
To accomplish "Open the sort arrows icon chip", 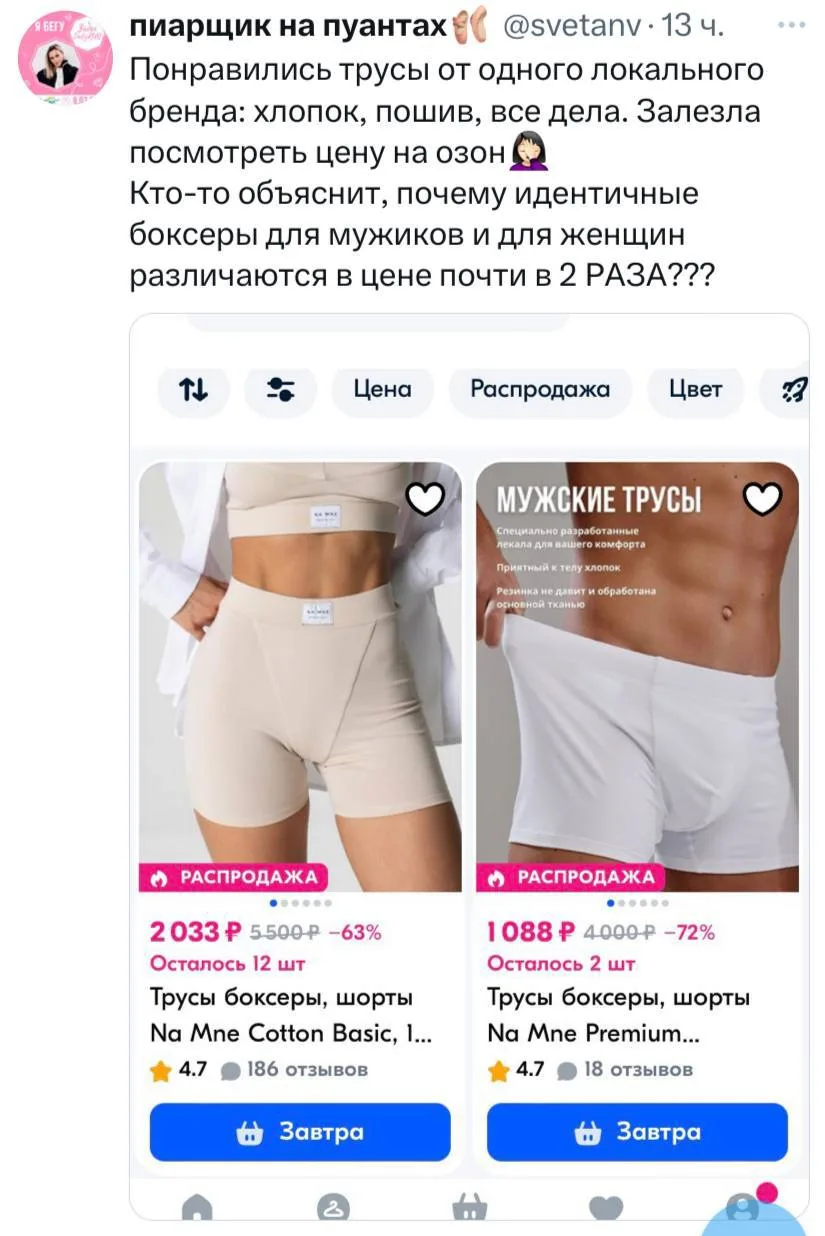I will coord(194,390).
